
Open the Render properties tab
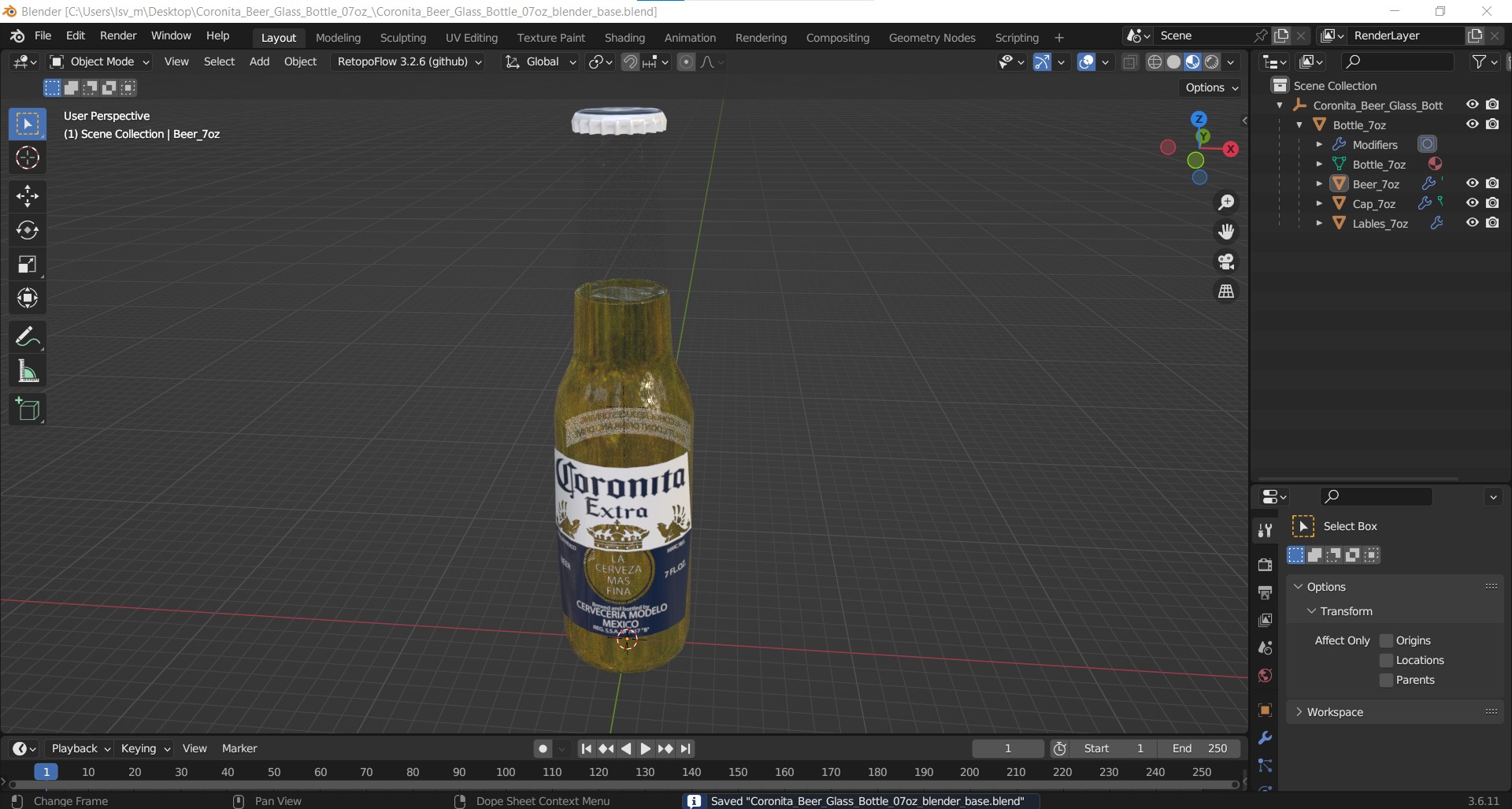pos(1265,564)
